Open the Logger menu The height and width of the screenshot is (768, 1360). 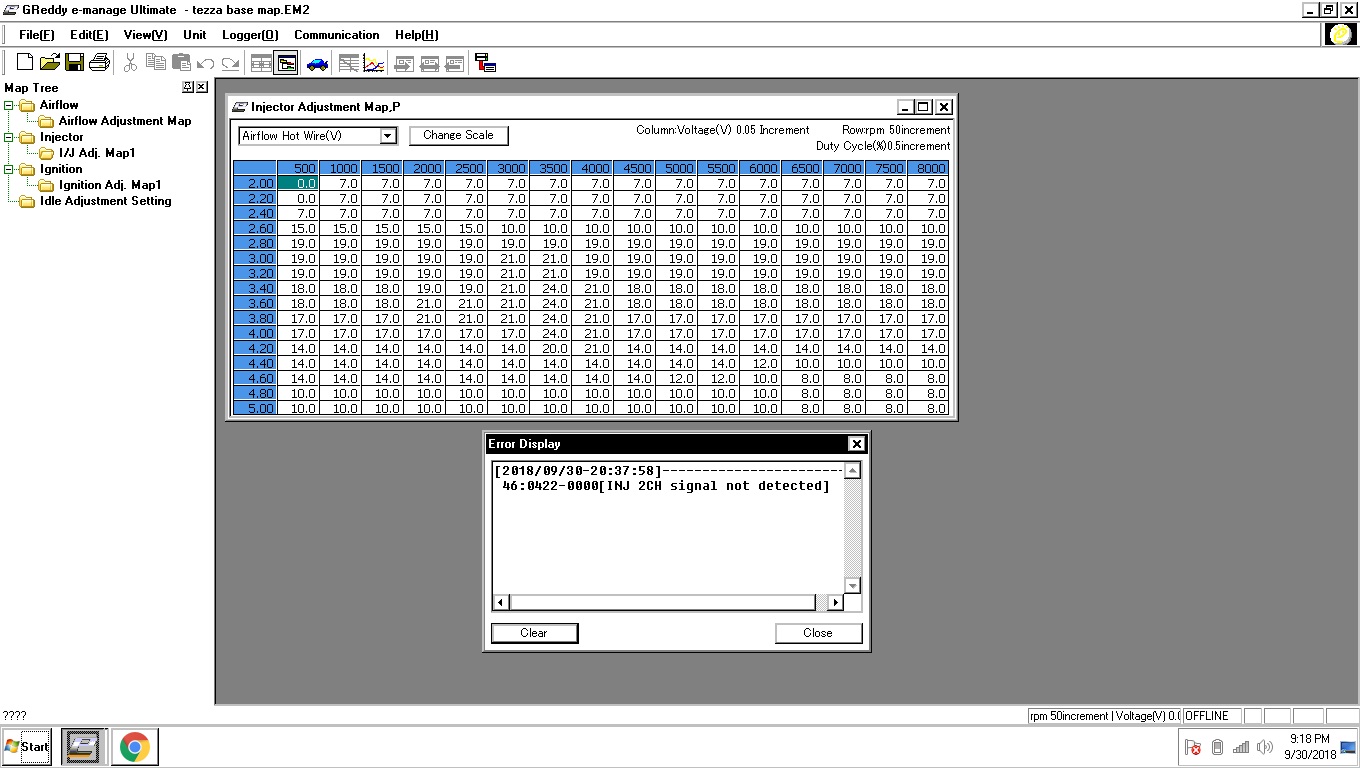tap(250, 35)
